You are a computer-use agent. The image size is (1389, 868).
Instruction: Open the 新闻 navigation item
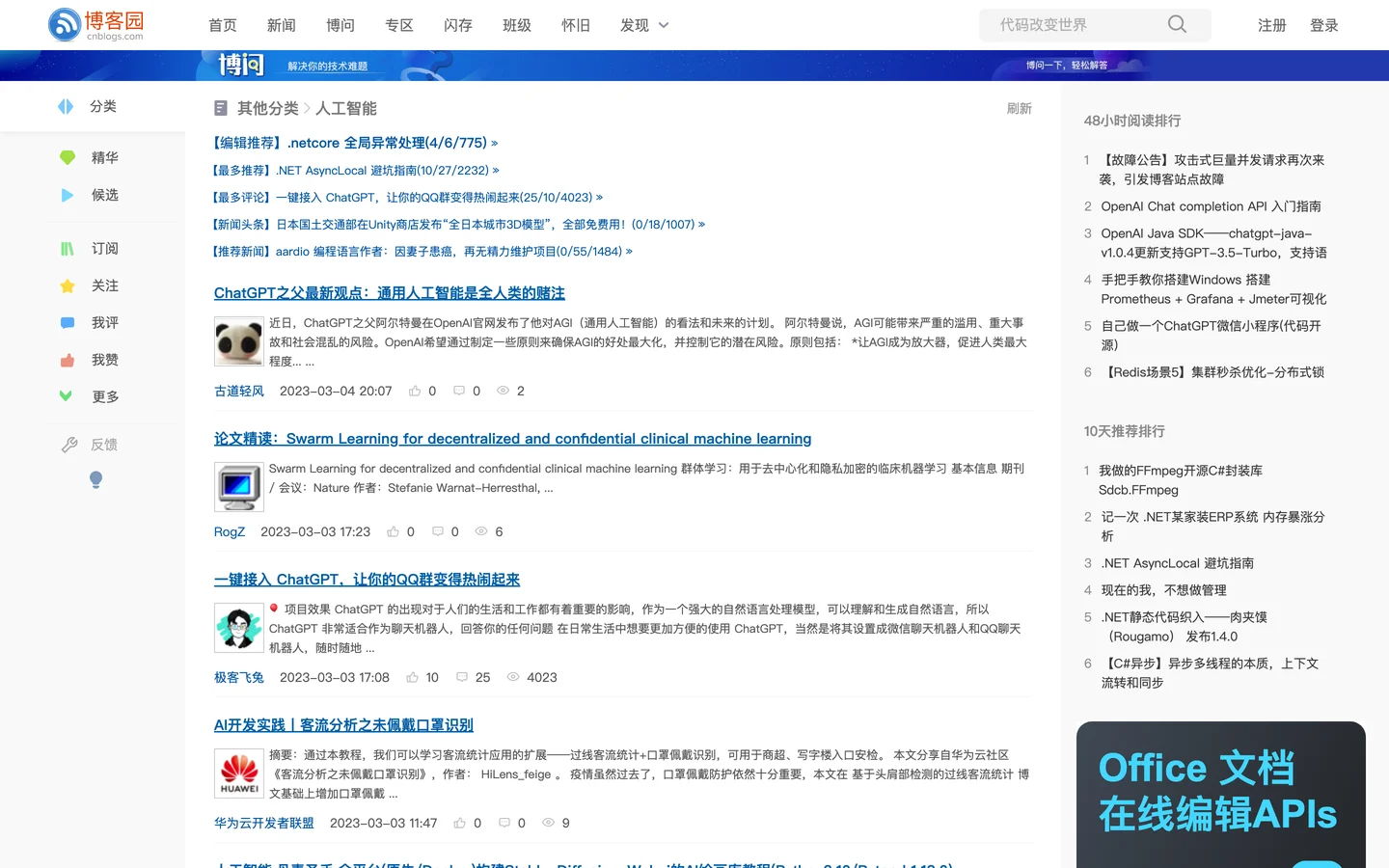click(x=282, y=25)
